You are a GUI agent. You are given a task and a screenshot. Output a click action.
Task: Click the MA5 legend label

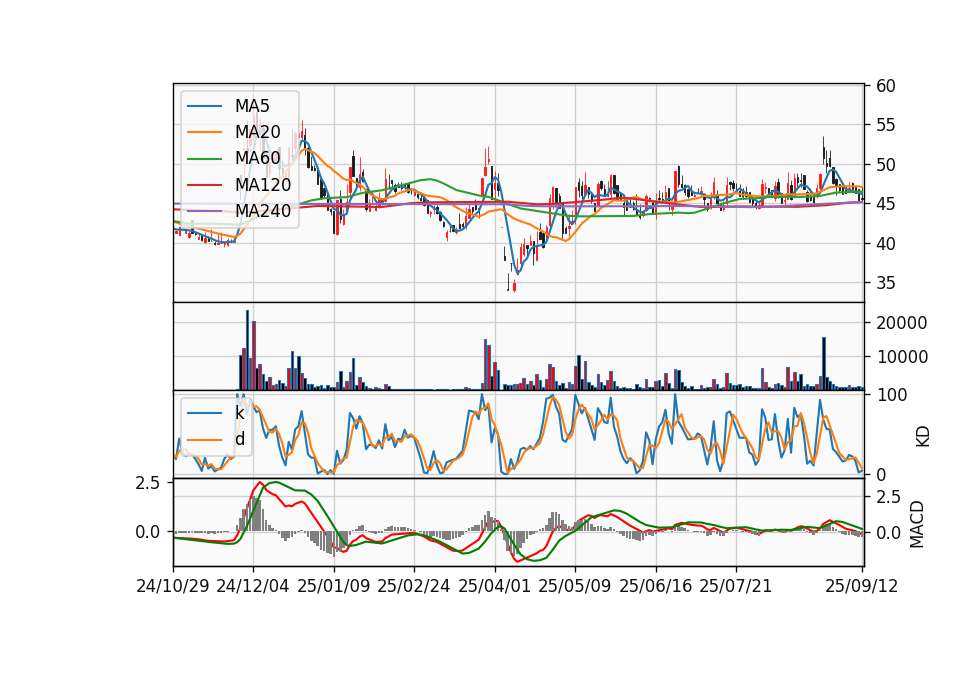[x=252, y=106]
